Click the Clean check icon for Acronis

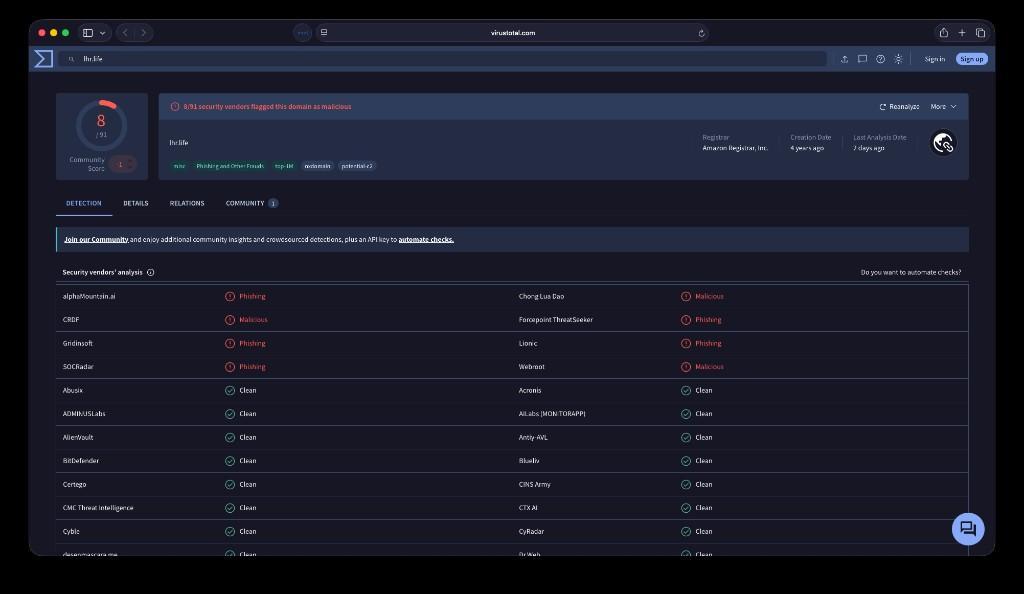(x=686, y=390)
